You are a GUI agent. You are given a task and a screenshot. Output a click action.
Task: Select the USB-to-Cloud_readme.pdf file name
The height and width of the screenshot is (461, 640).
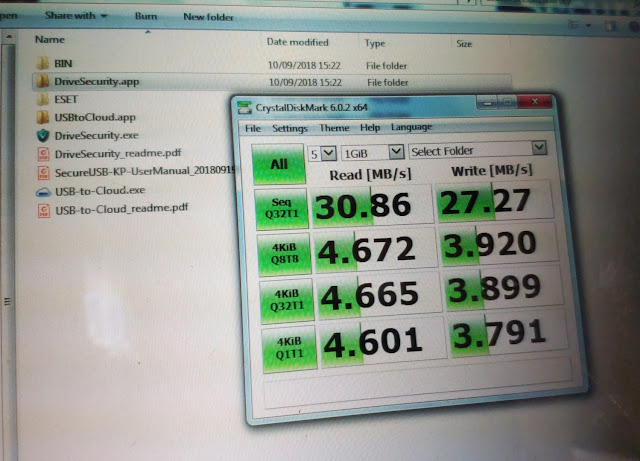[x=122, y=209]
